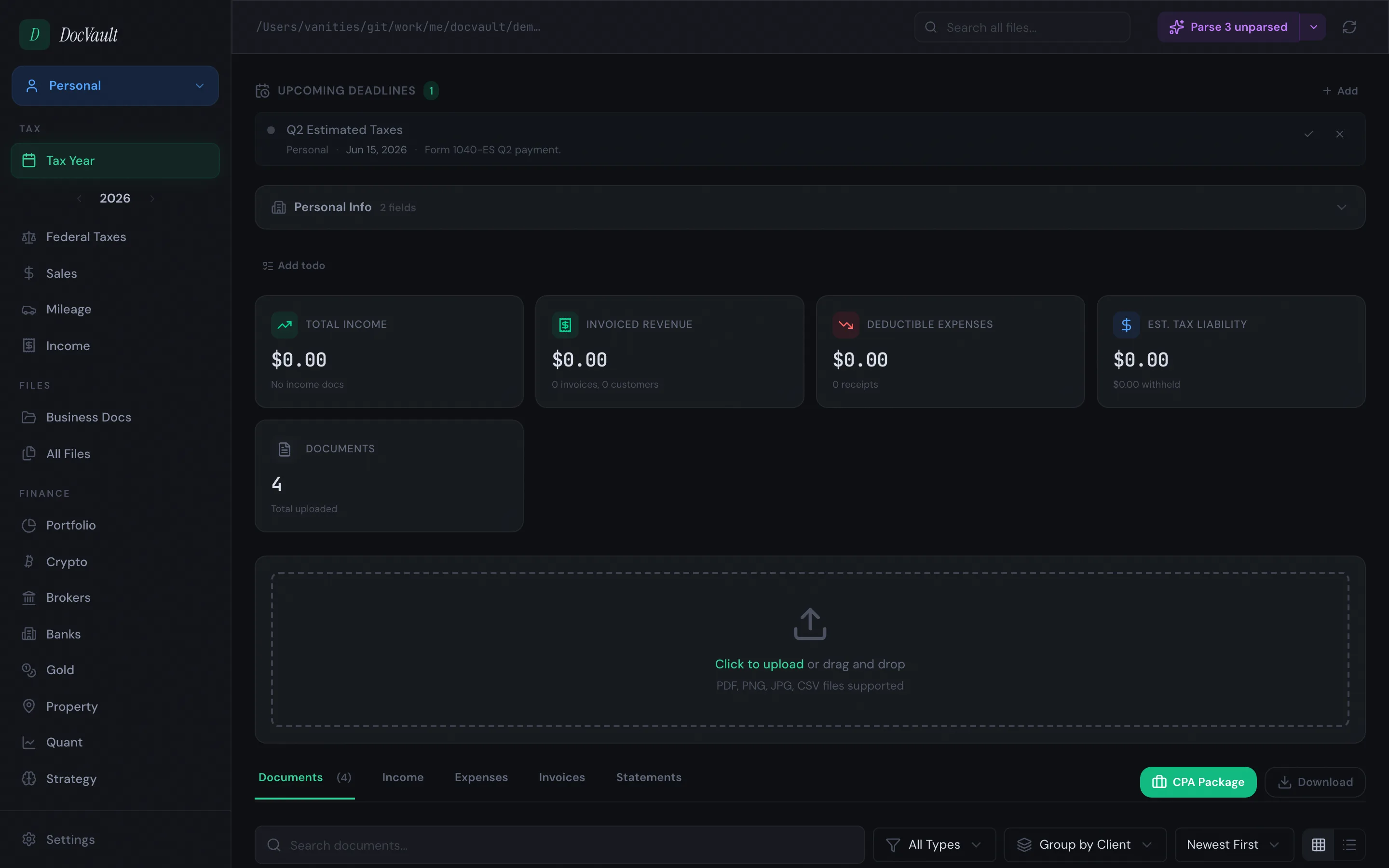Click the Upcoming Deadlines calendar icon
The image size is (1389, 868).
(x=262, y=91)
